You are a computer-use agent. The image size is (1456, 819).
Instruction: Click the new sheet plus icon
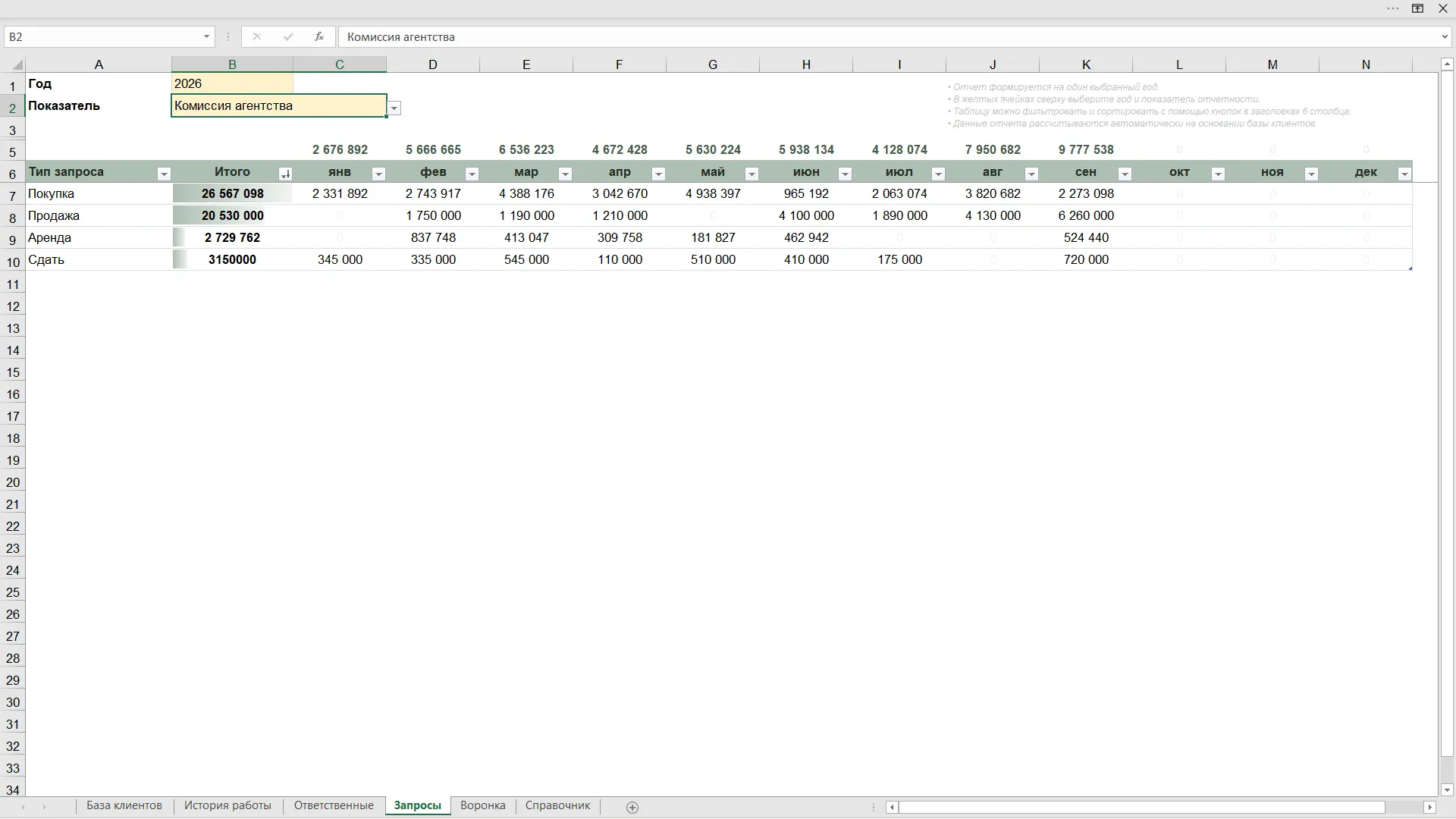(x=632, y=808)
